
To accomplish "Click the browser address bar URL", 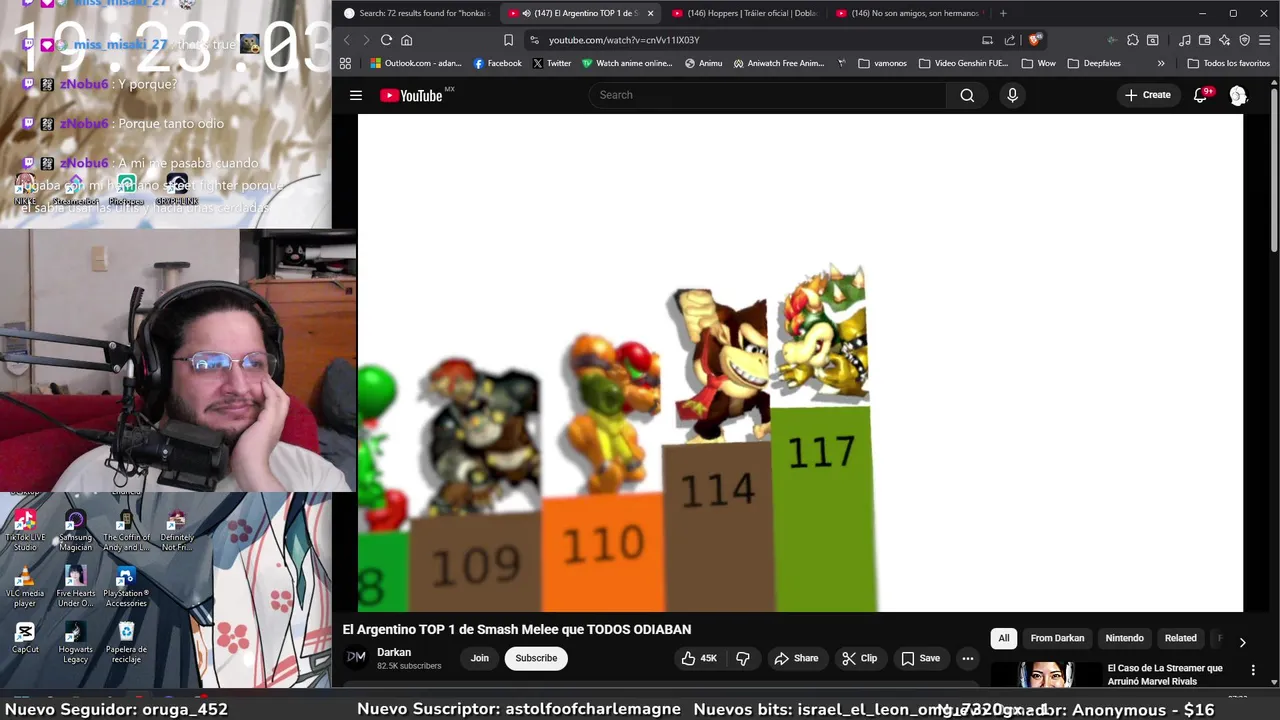I will coord(624,40).
